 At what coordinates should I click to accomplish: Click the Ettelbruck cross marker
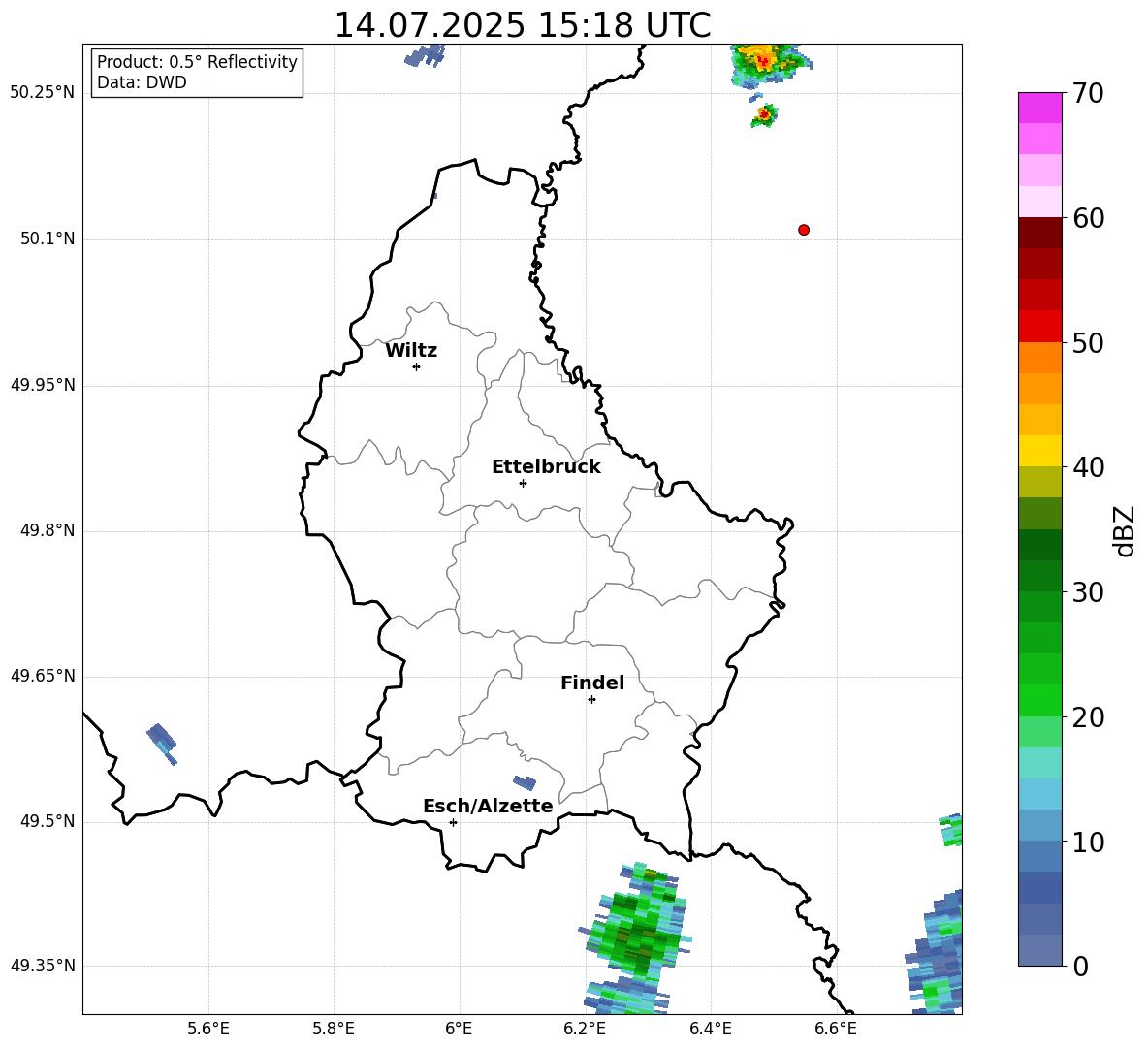(523, 483)
